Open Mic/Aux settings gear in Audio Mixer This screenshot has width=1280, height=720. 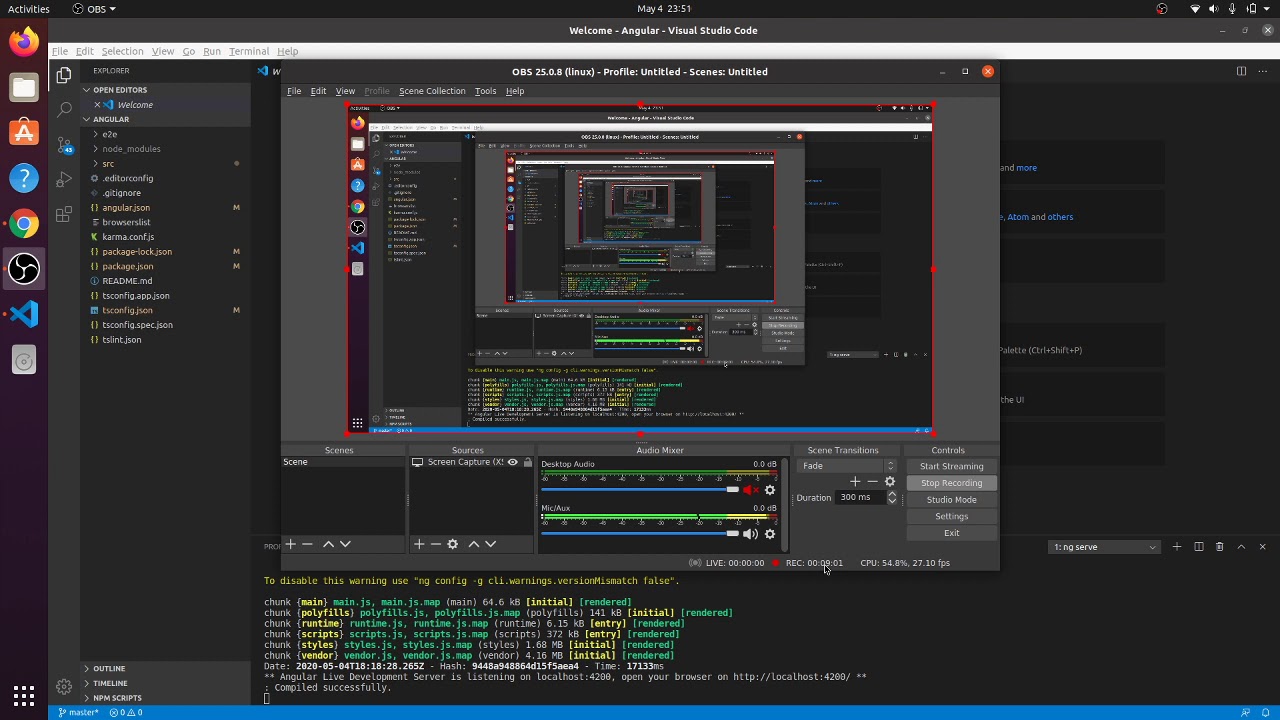(770, 534)
